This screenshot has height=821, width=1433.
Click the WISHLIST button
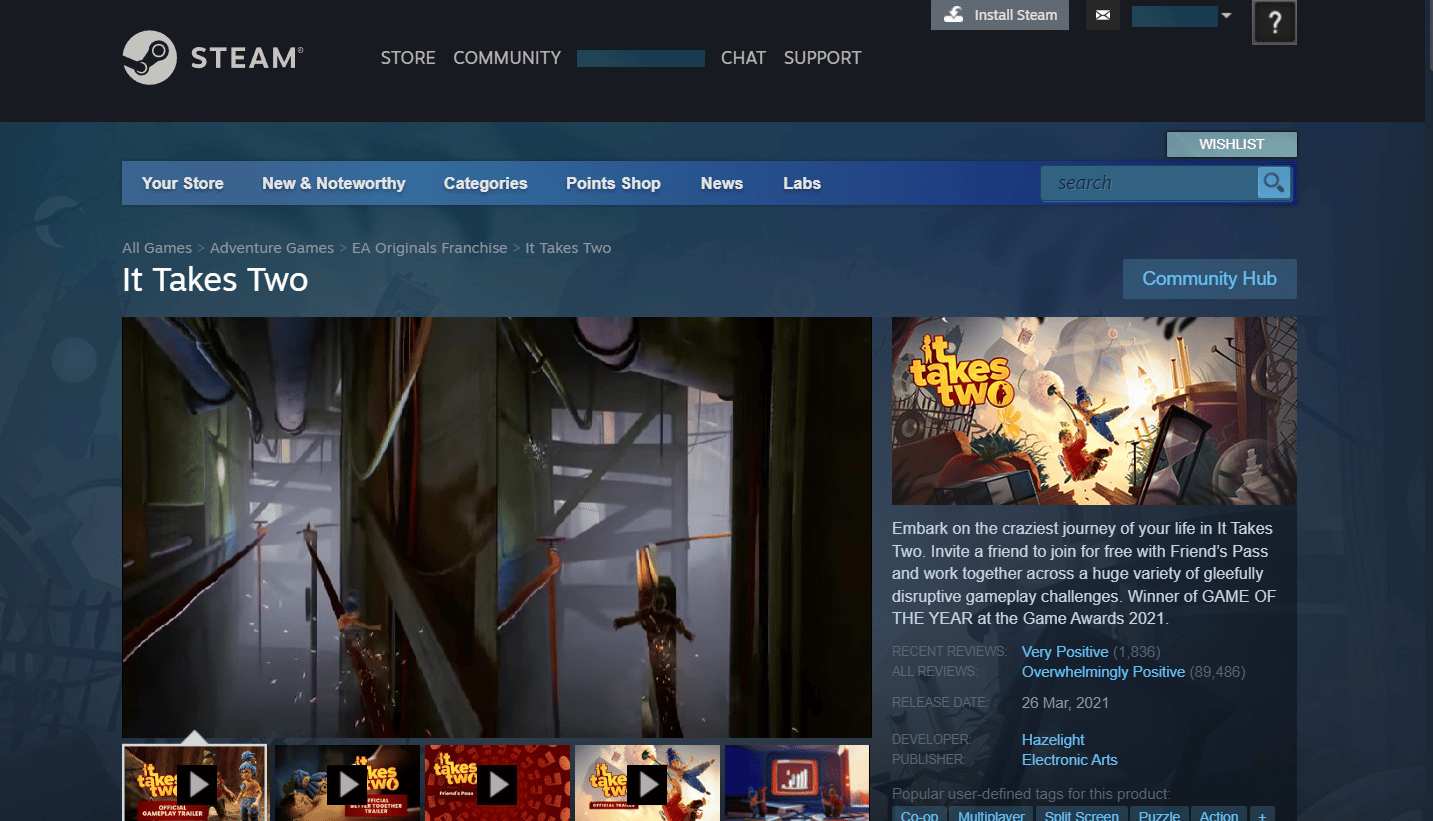tap(1231, 144)
